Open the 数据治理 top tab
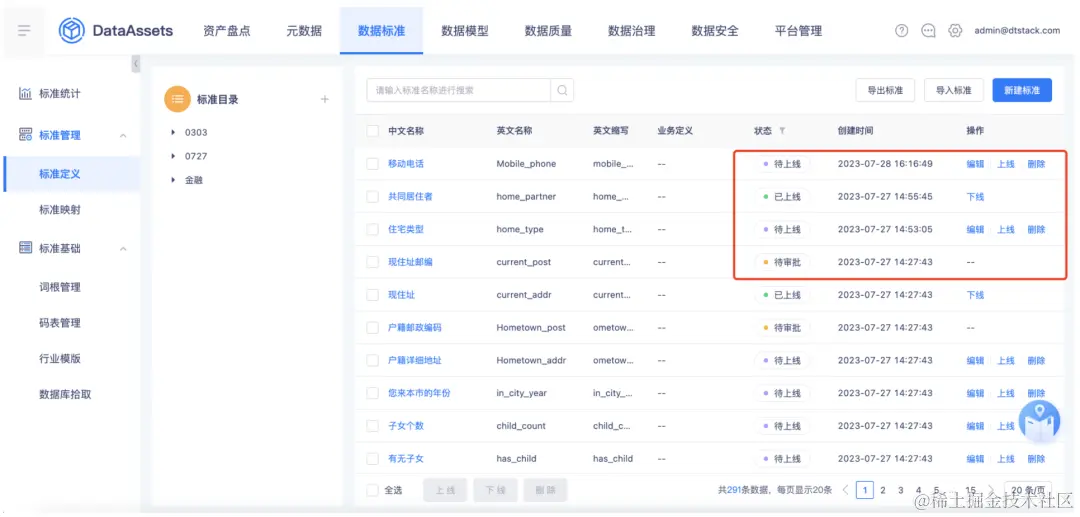This screenshot has height=517, width=1080. [x=632, y=31]
